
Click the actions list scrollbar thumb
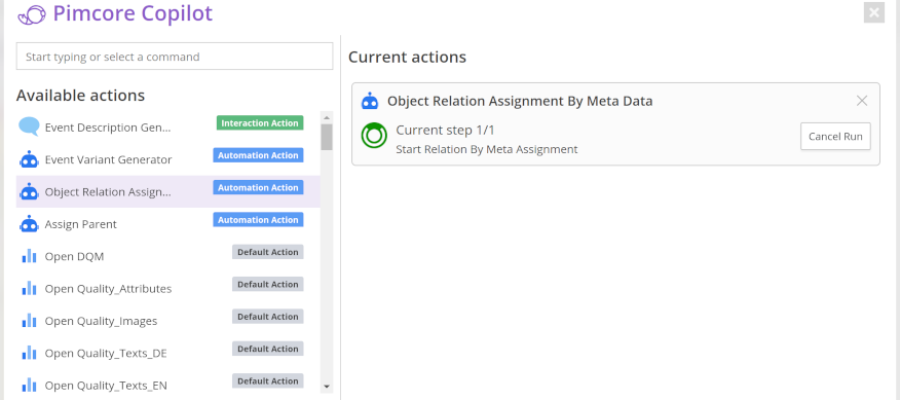coord(327,137)
